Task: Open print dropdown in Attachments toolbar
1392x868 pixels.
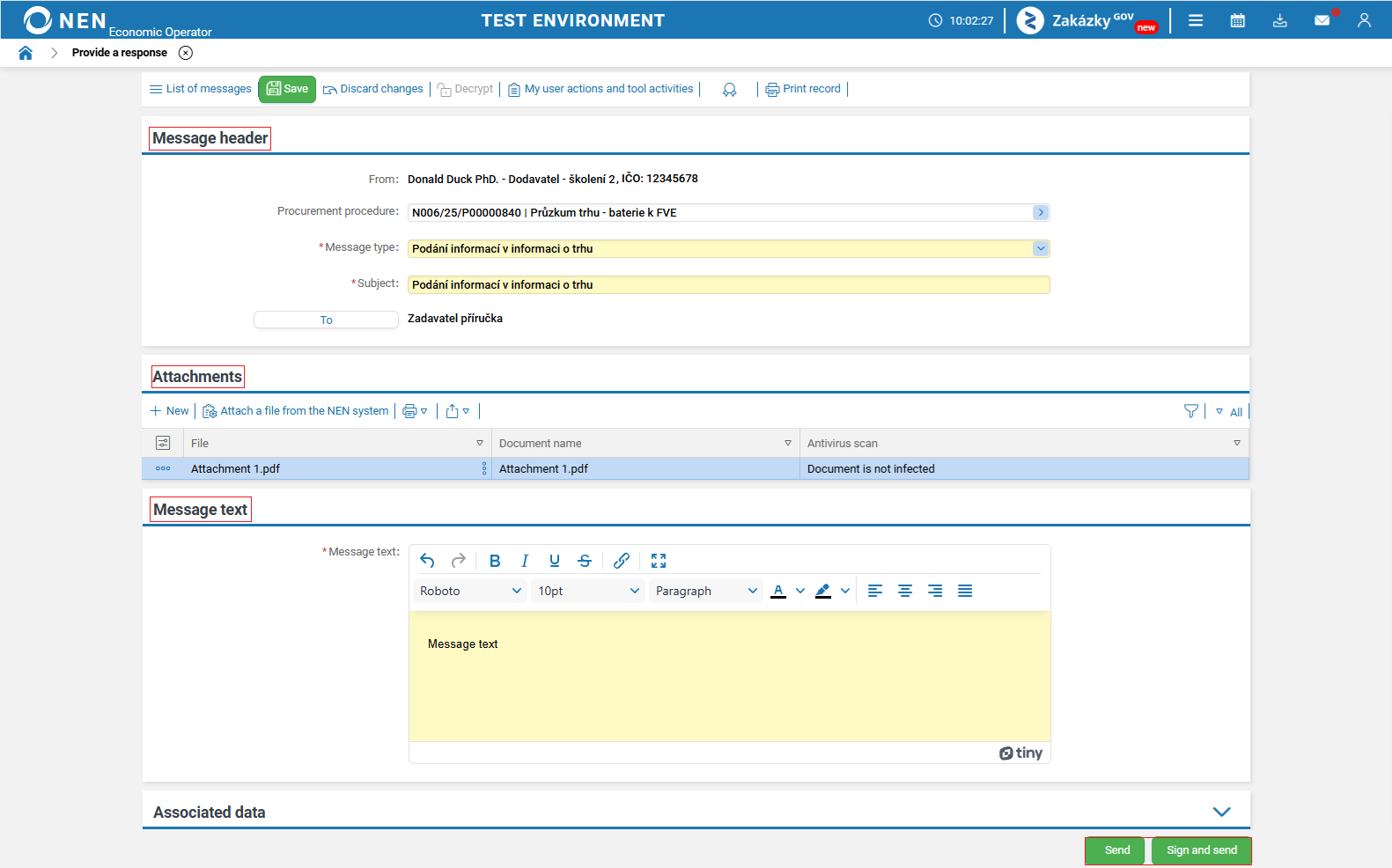Action: 415,411
